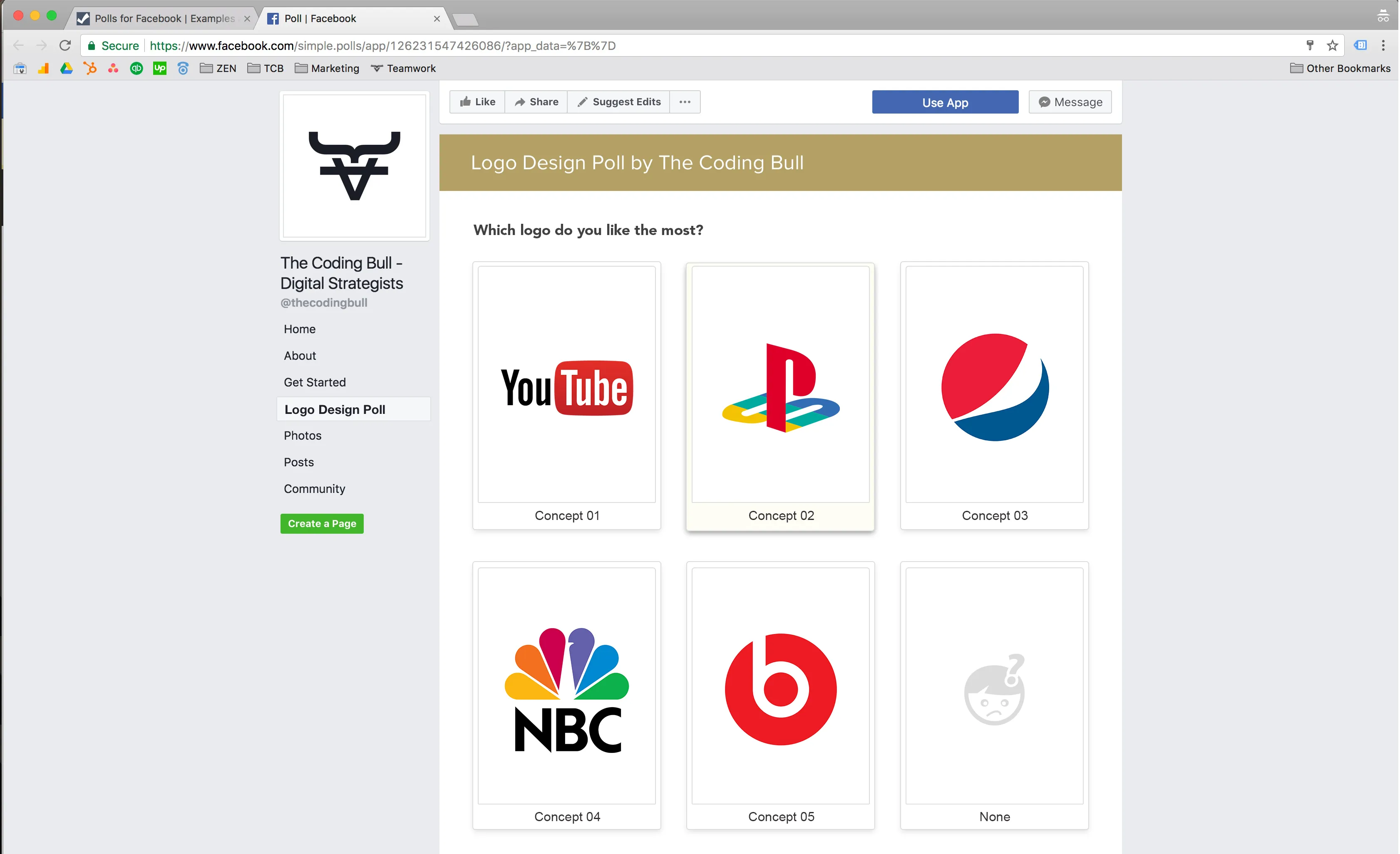Screen dimensions: 1400x854
Task: Open the Home page section
Action: click(299, 329)
